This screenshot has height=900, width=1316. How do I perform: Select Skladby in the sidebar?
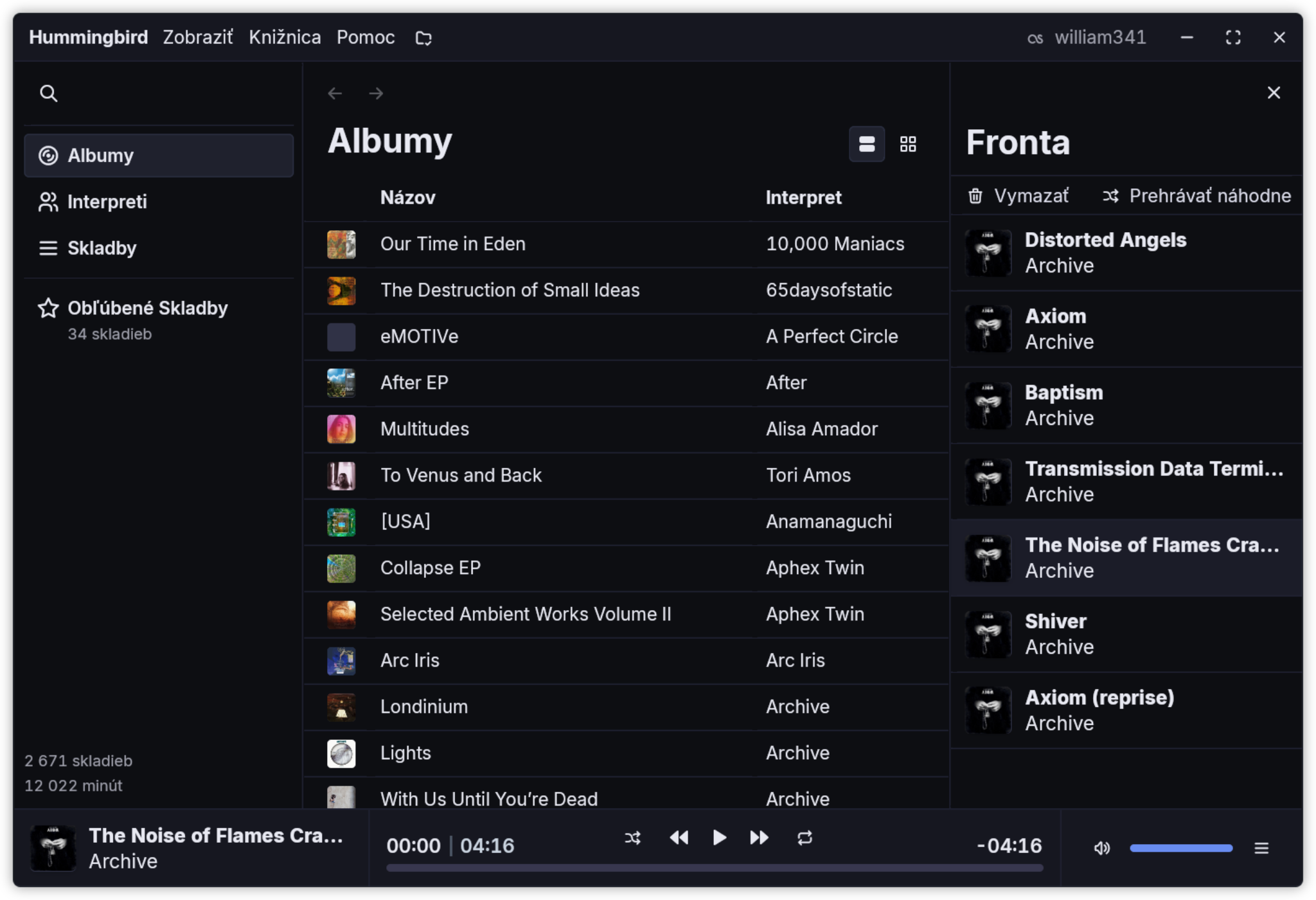click(159, 248)
